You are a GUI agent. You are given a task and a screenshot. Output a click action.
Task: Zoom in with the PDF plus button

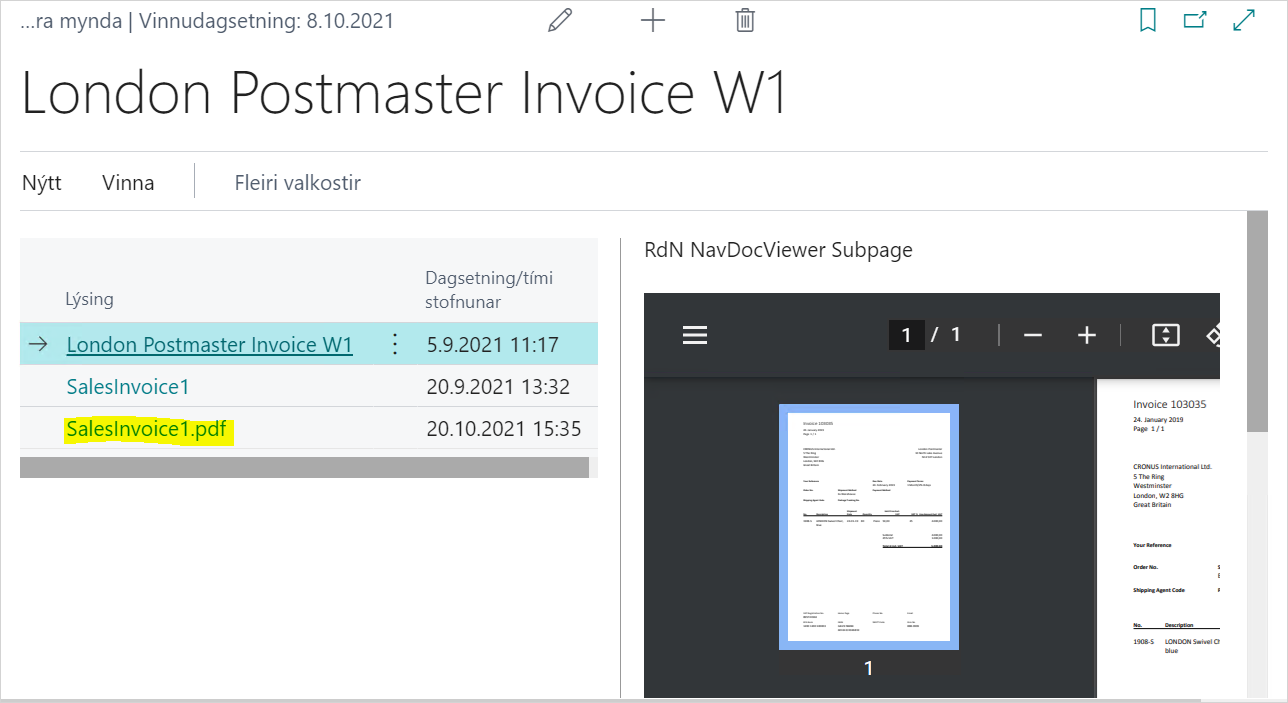(x=1087, y=336)
